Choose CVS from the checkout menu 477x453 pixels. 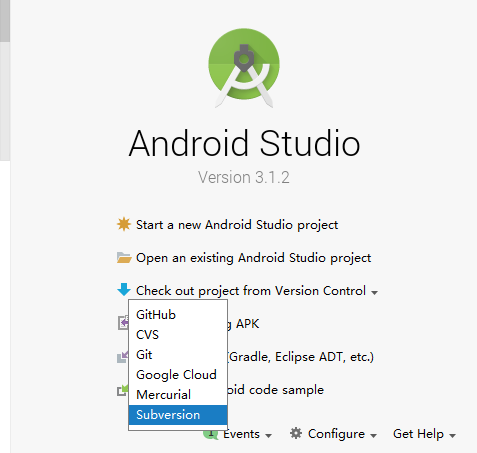(x=178, y=335)
